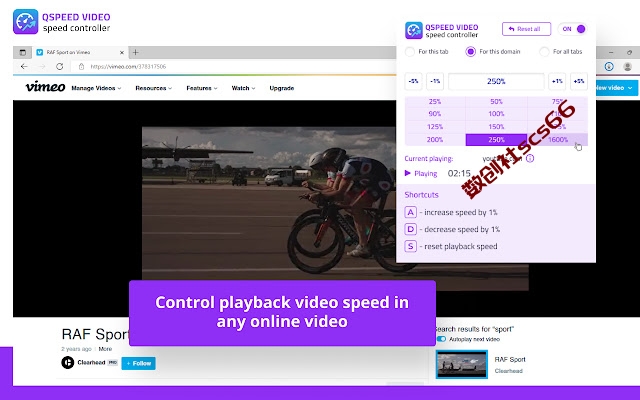This screenshot has height=400, width=640.
Task: Click the vimeo.com address bar URL
Action: 128,67
